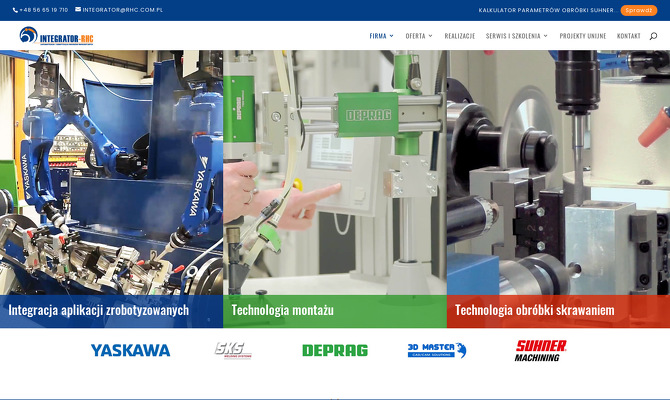This screenshot has height=400, width=670.
Task: Open Technologia obróbki skrawaniem red banner
Action: (558, 311)
